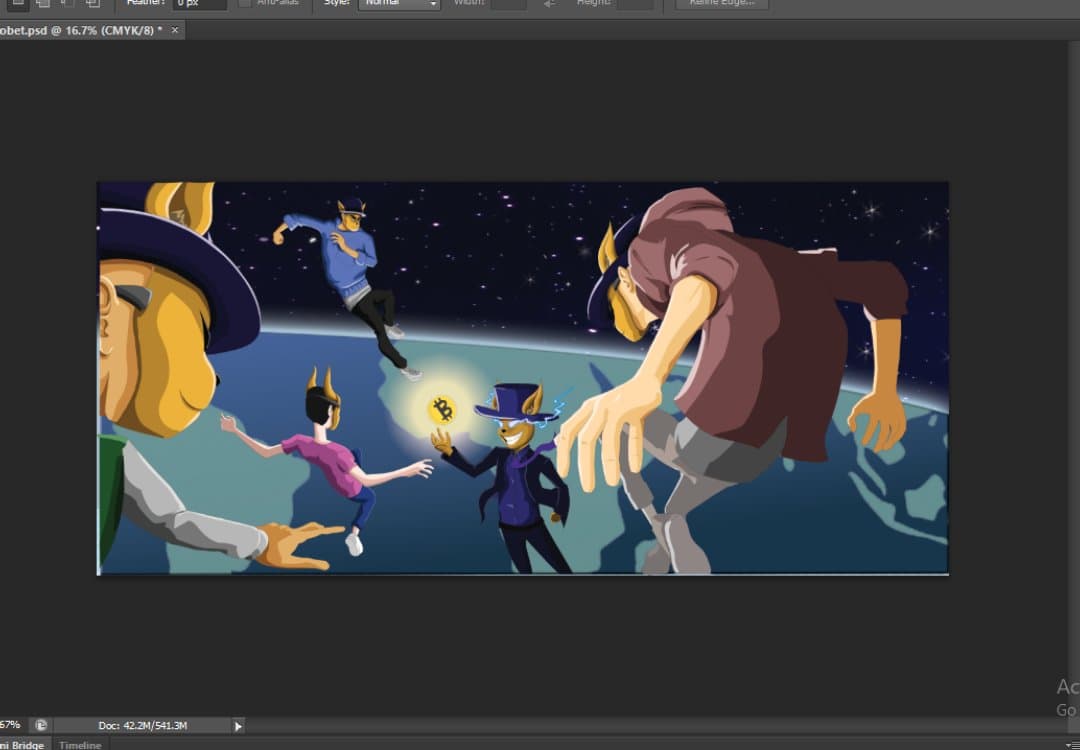
Task: Click the zoom percentage field in status bar
Action: point(12,725)
